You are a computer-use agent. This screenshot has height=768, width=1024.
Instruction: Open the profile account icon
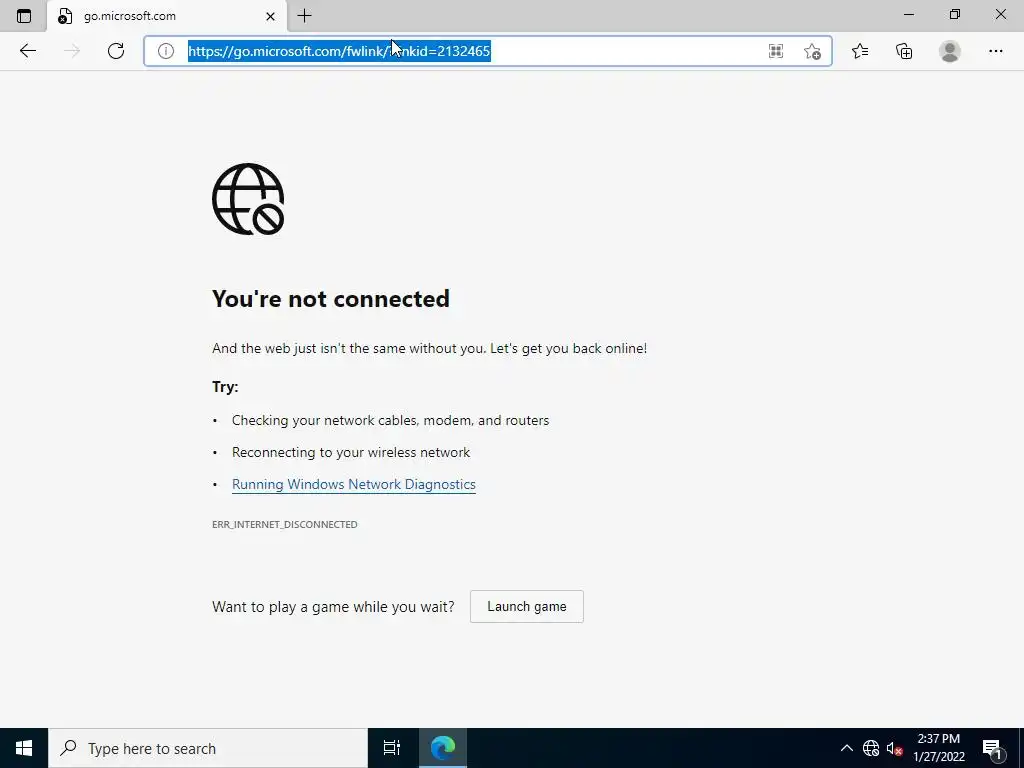(950, 51)
